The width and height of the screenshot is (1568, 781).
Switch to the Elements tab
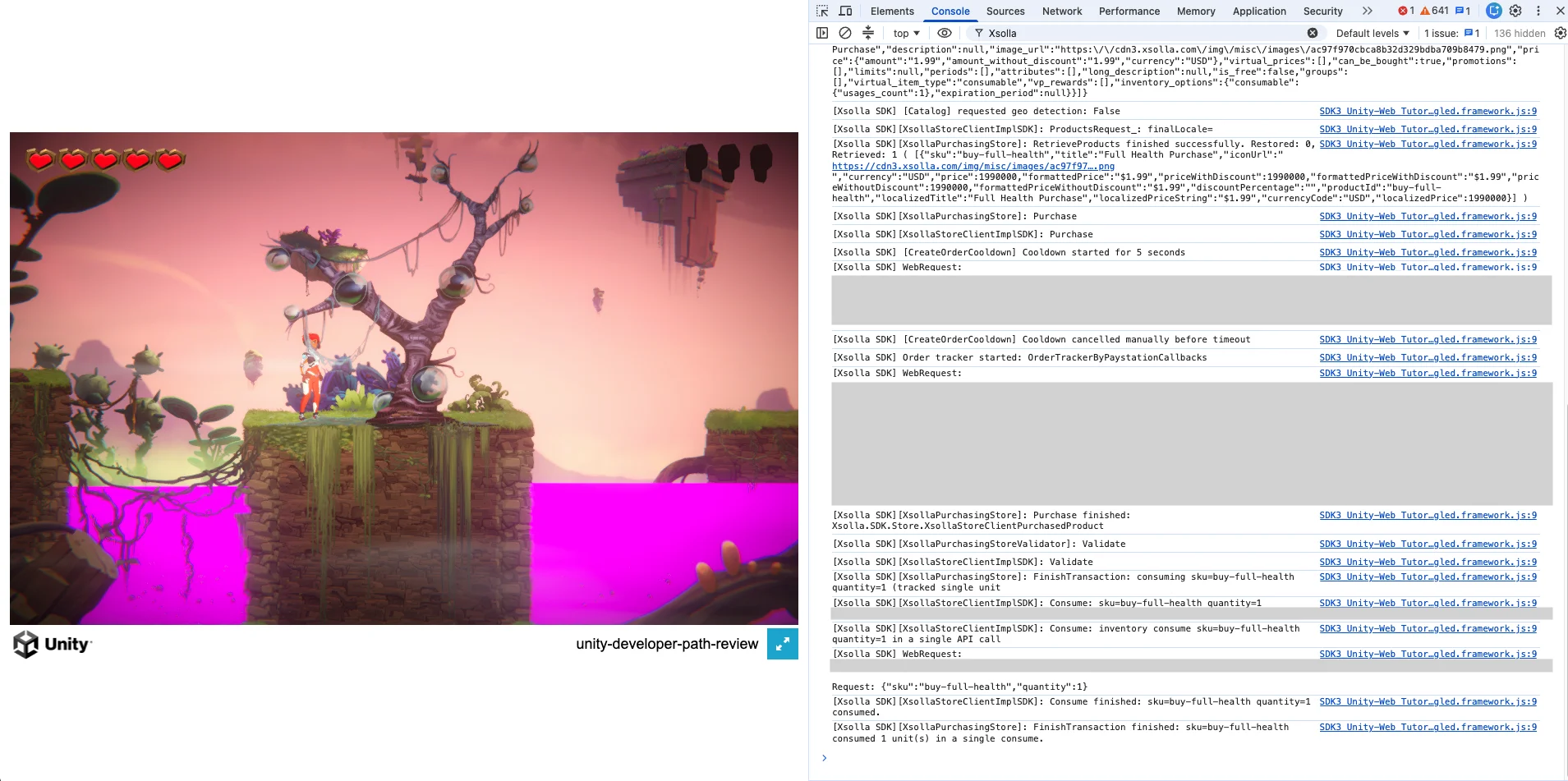(x=892, y=11)
